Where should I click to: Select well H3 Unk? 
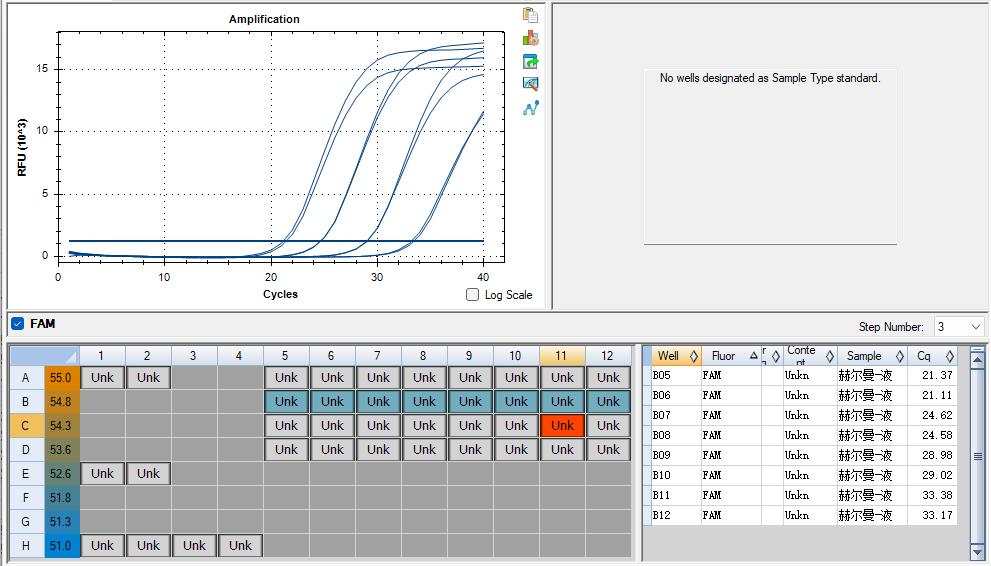coord(194,546)
